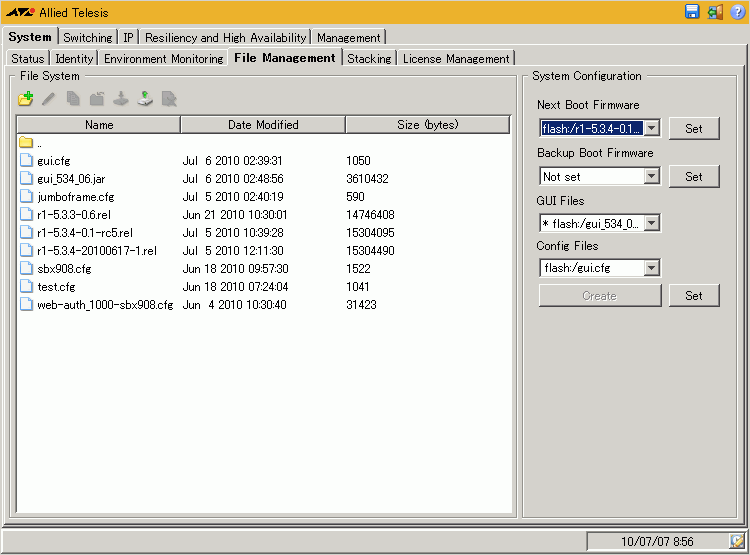Image resolution: width=750 pixels, height=555 pixels.
Task: Open the License Management sub-tab
Action: (x=456, y=58)
